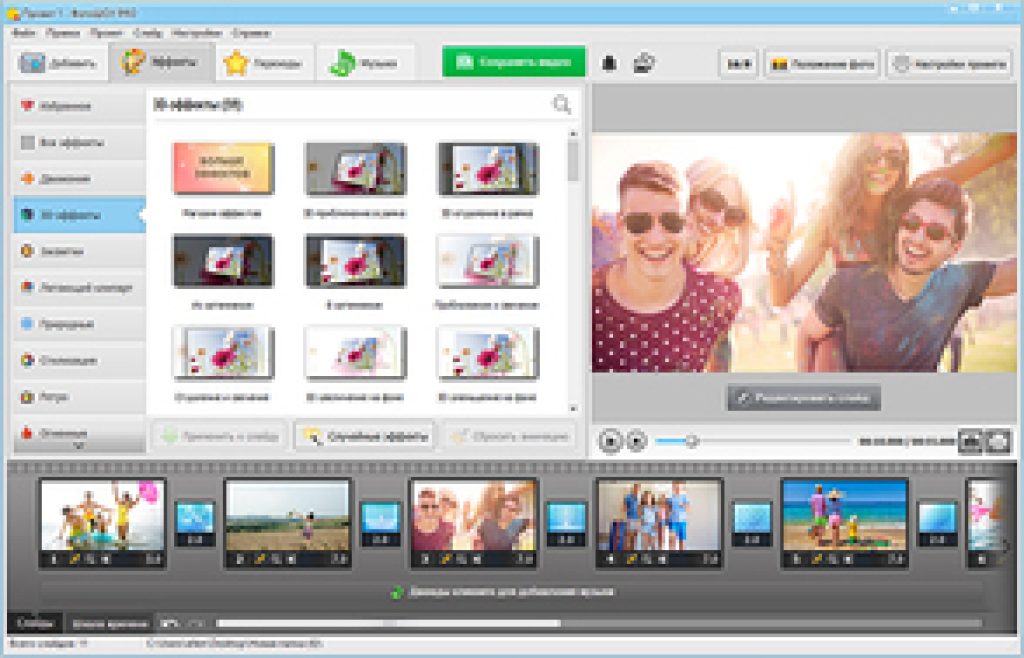Switch to the Переходы star tab
This screenshot has width=1024, height=658.
coord(264,63)
